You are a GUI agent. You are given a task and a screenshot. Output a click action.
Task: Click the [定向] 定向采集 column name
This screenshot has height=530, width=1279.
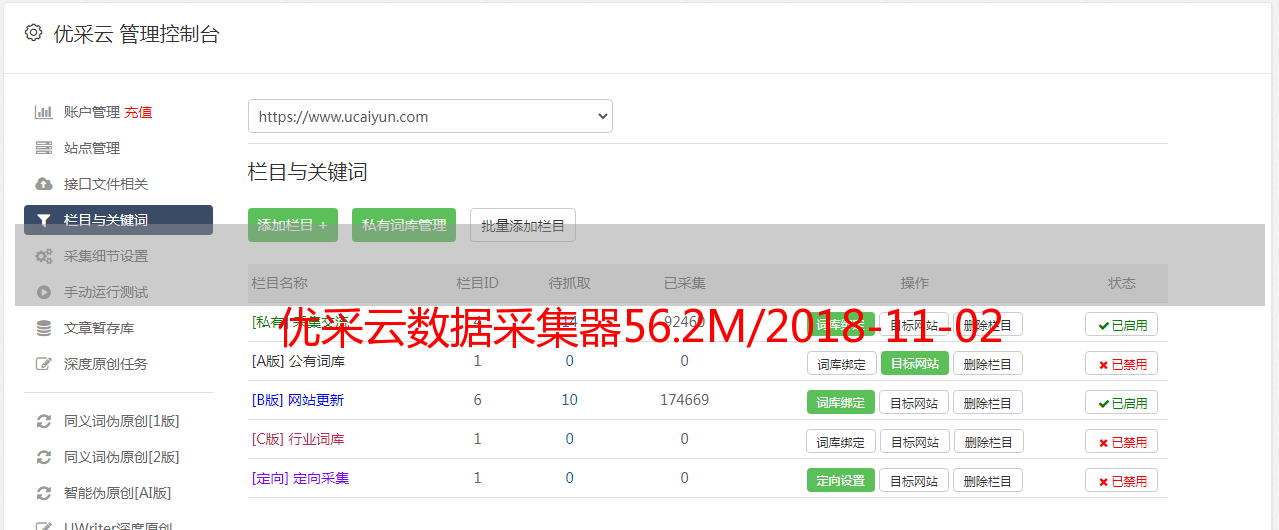[300, 478]
